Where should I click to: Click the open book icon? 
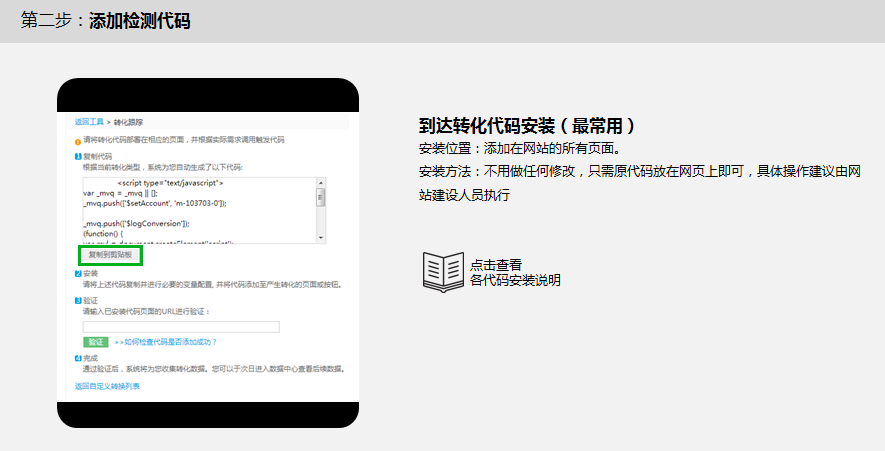[x=443, y=271]
